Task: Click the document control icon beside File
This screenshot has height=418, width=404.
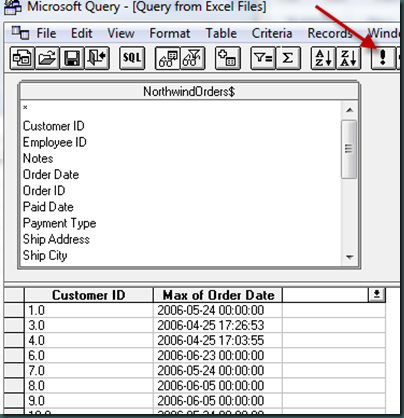Action: [20, 33]
